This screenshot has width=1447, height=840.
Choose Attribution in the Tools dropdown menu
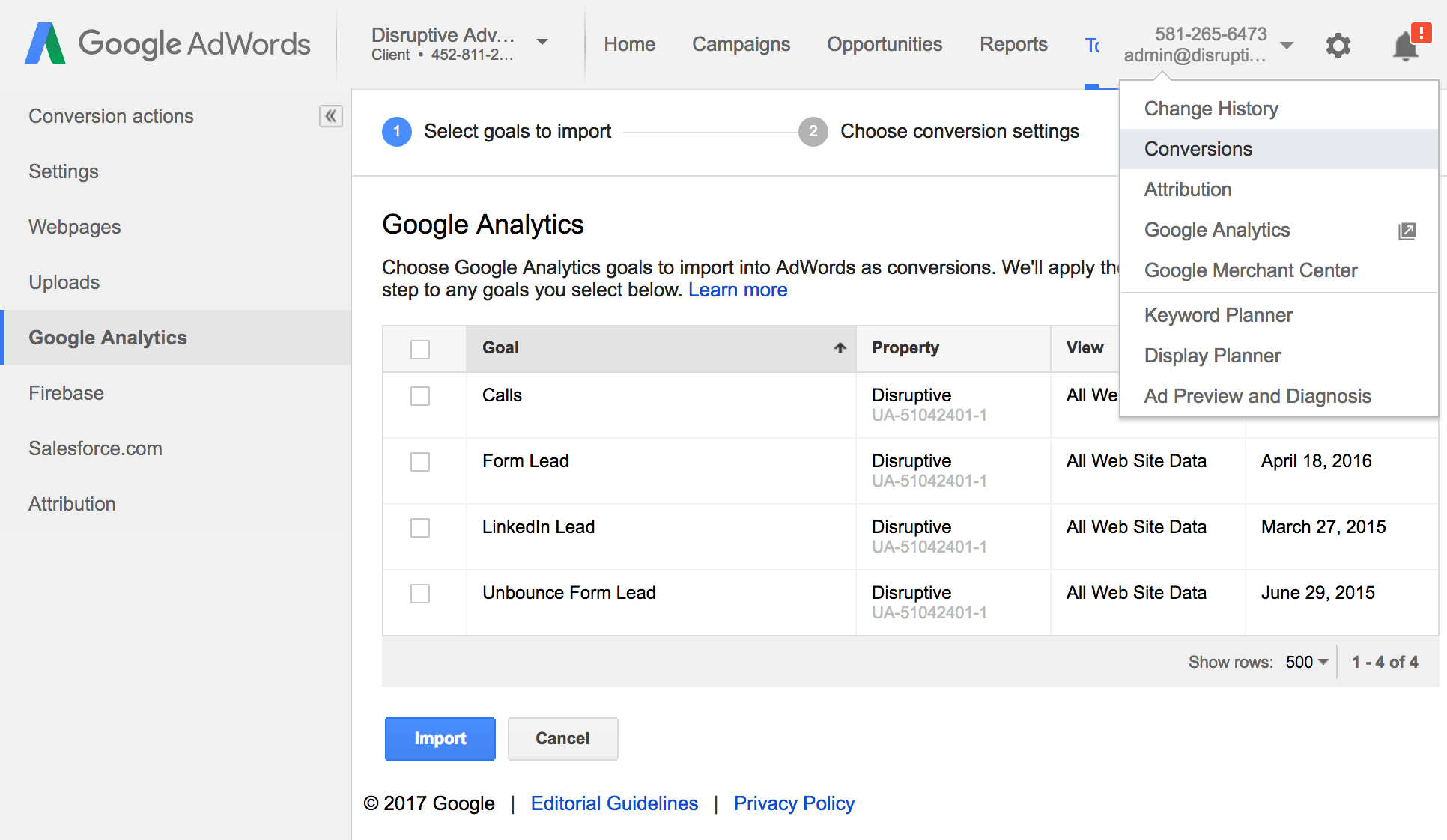coord(1279,189)
